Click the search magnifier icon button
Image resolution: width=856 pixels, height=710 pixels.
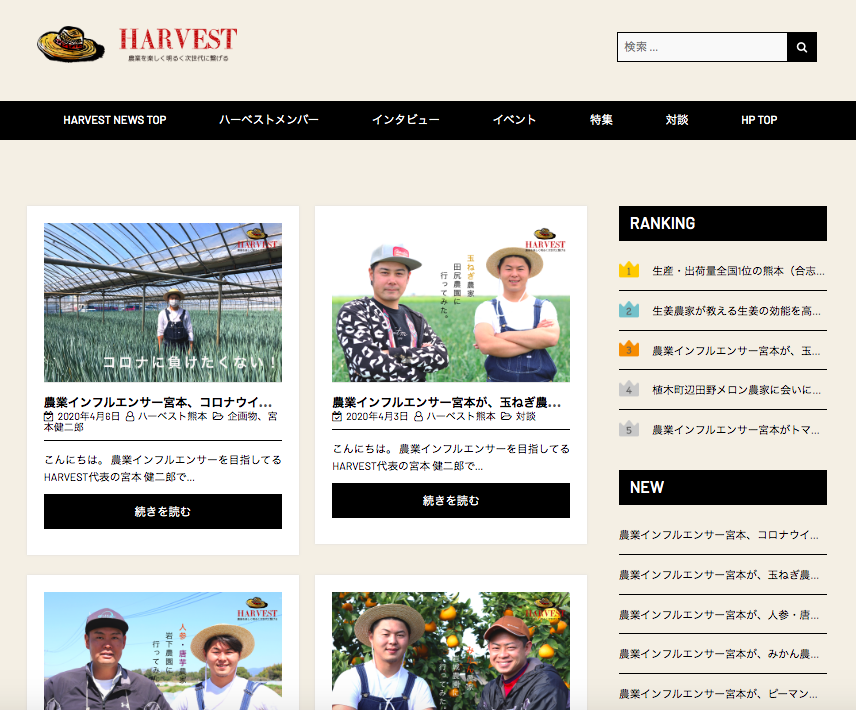pyautogui.click(x=802, y=47)
